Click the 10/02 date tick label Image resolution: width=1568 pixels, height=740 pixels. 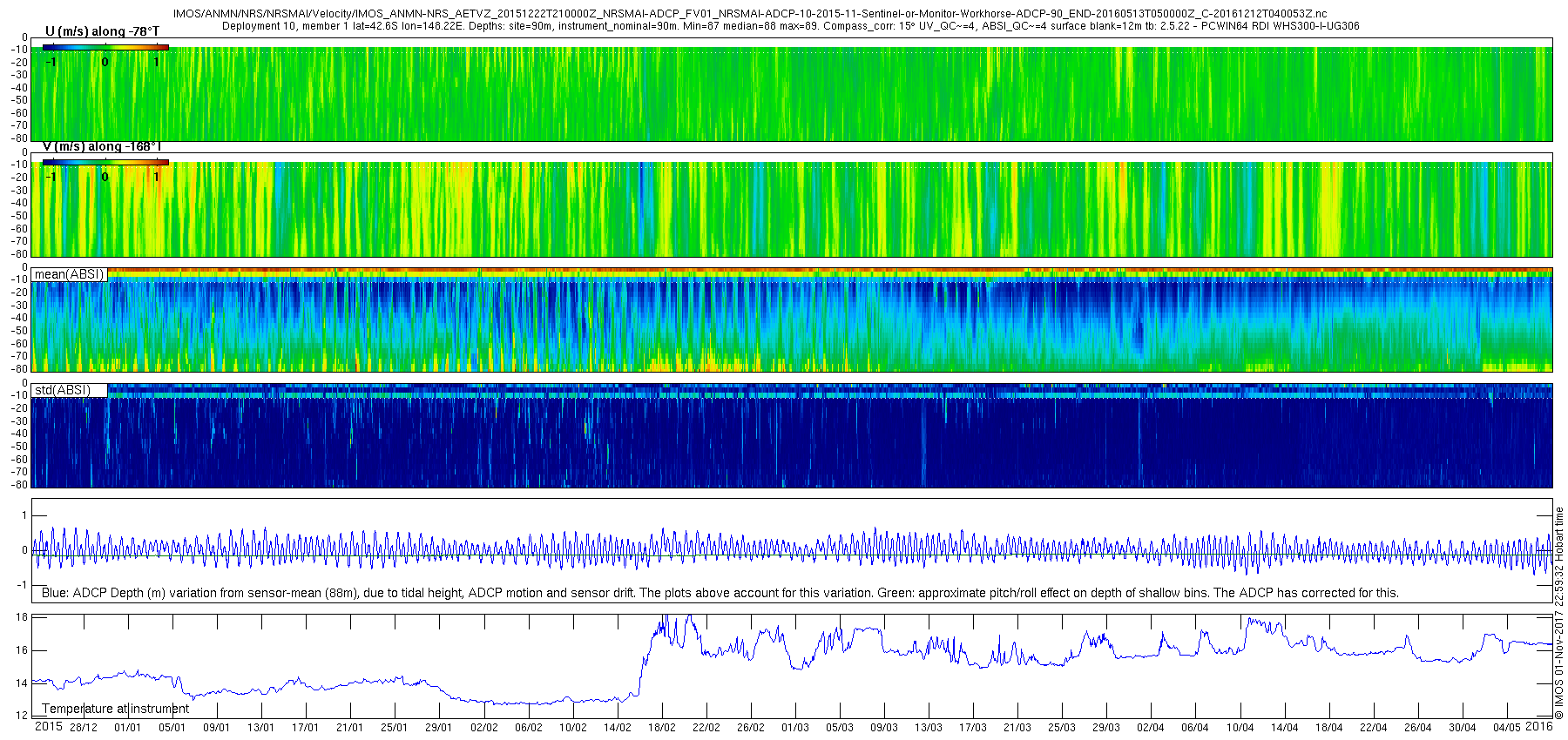pyautogui.click(x=573, y=728)
